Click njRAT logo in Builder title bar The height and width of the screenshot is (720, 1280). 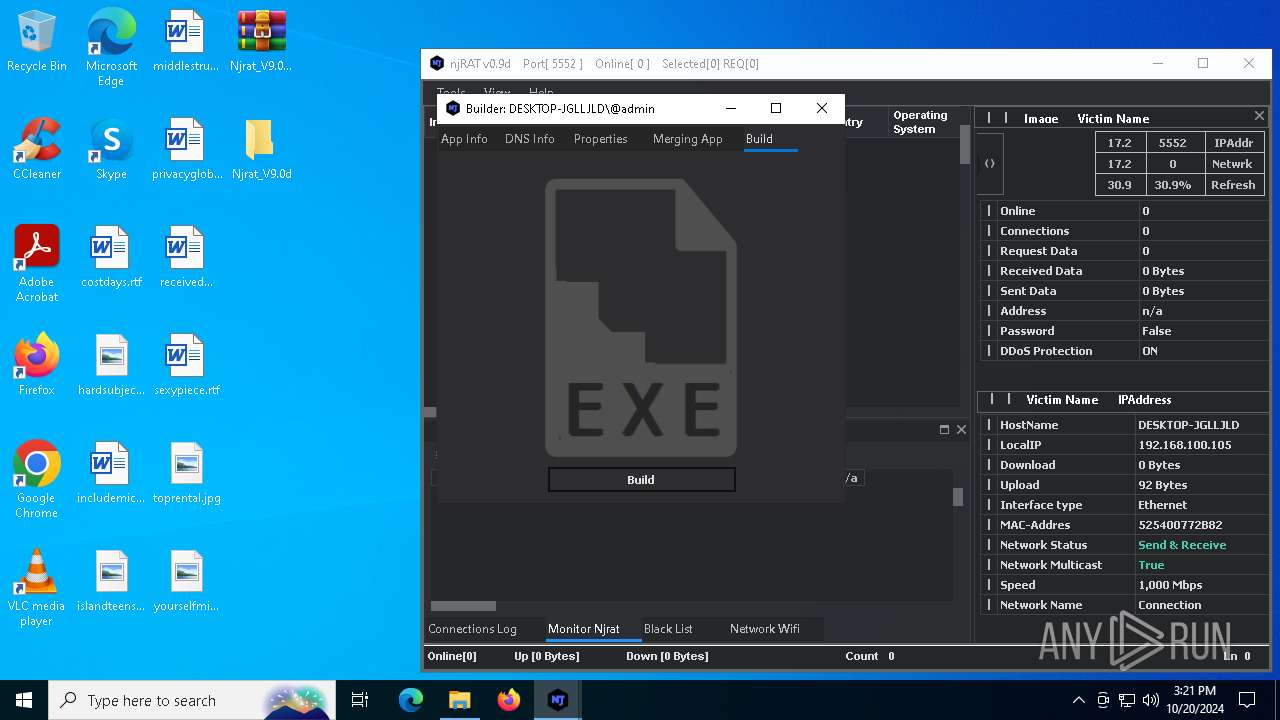[453, 108]
